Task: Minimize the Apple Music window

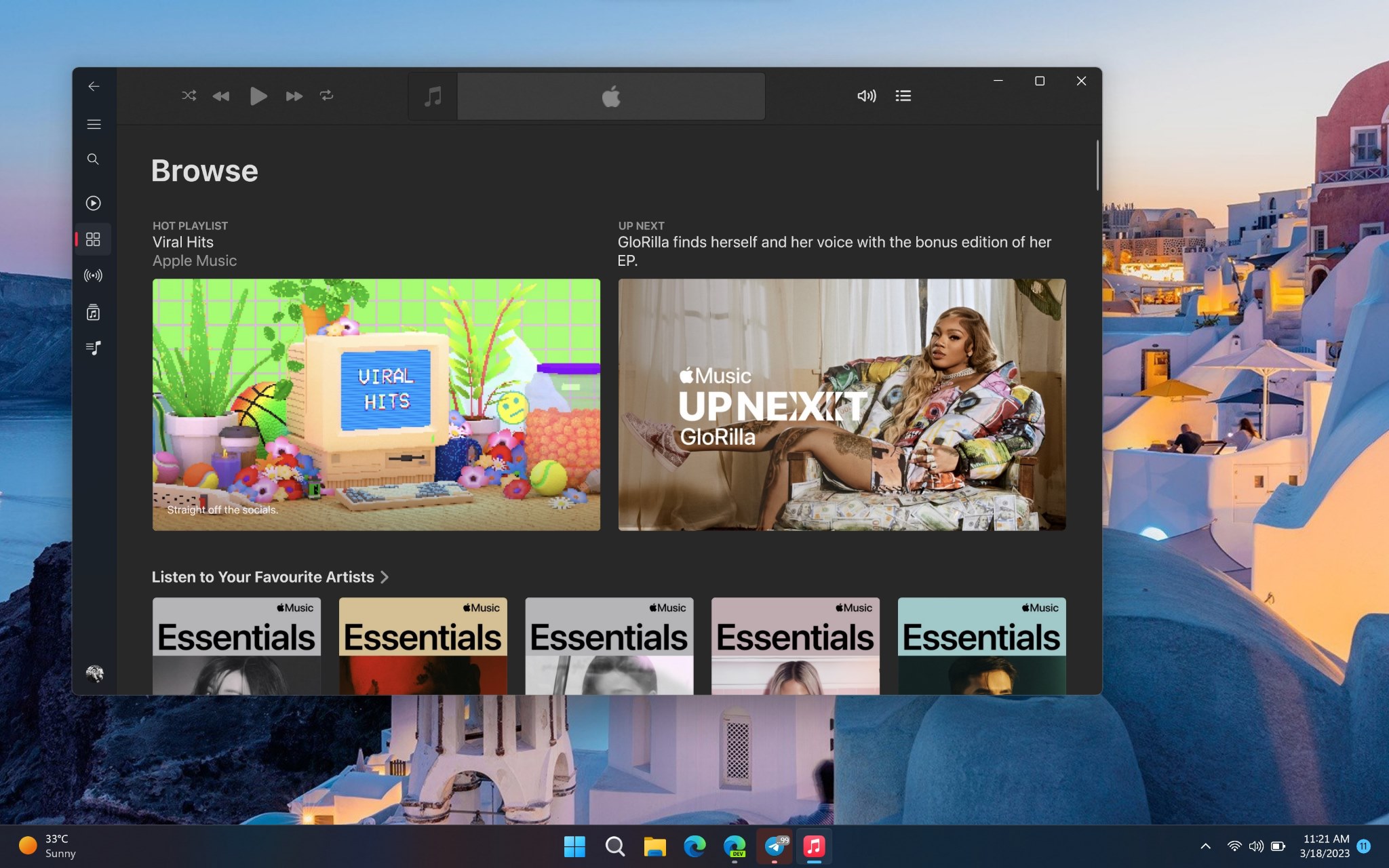Action: click(998, 81)
